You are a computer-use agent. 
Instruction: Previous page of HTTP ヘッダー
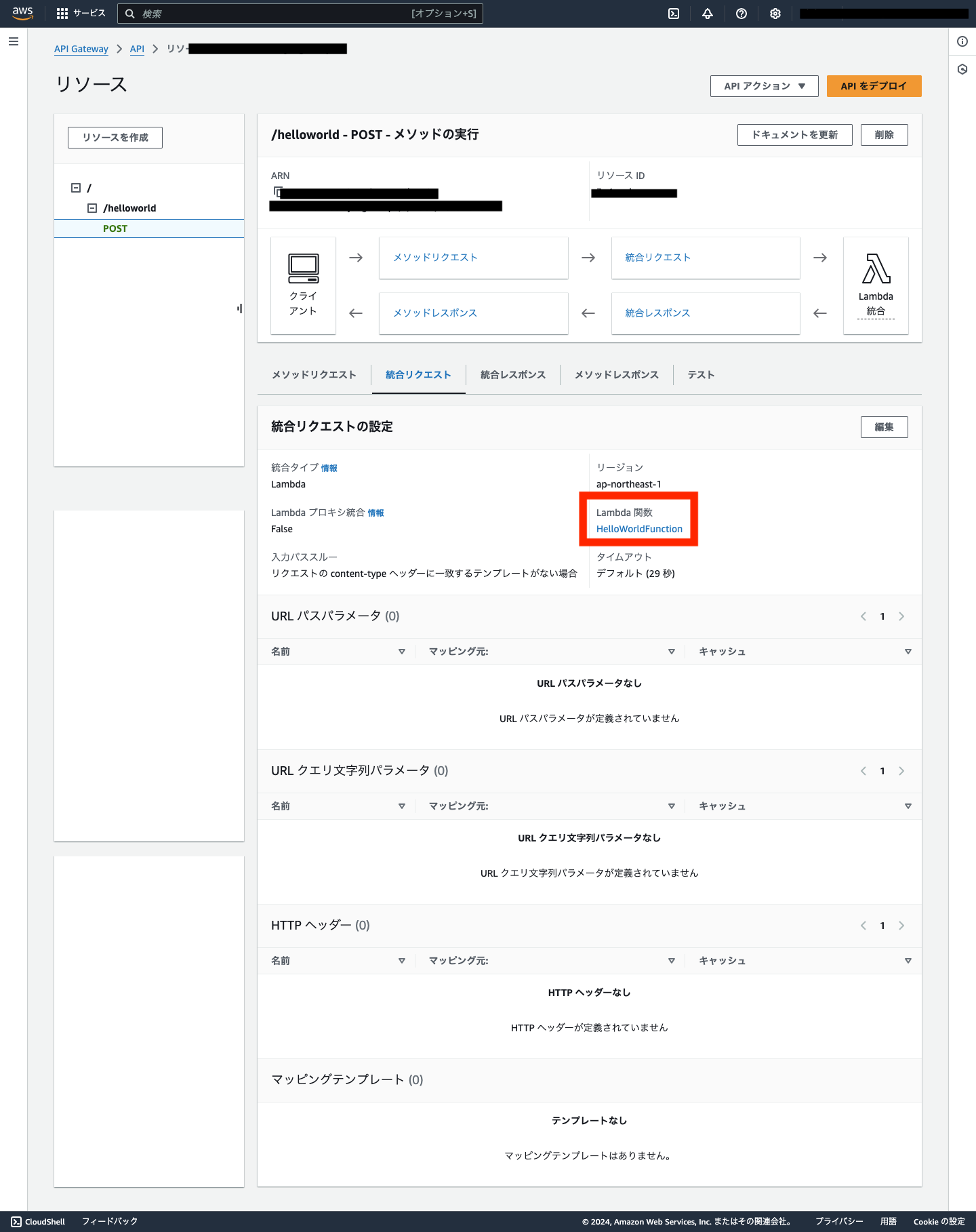click(863, 926)
